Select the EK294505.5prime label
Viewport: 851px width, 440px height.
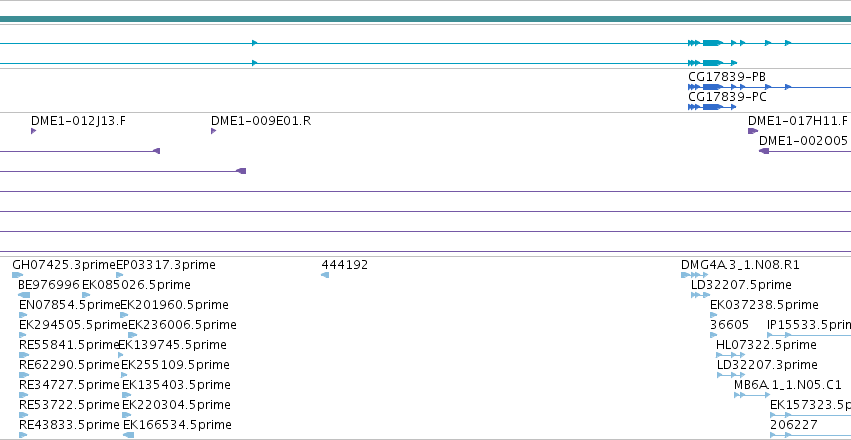click(x=73, y=325)
